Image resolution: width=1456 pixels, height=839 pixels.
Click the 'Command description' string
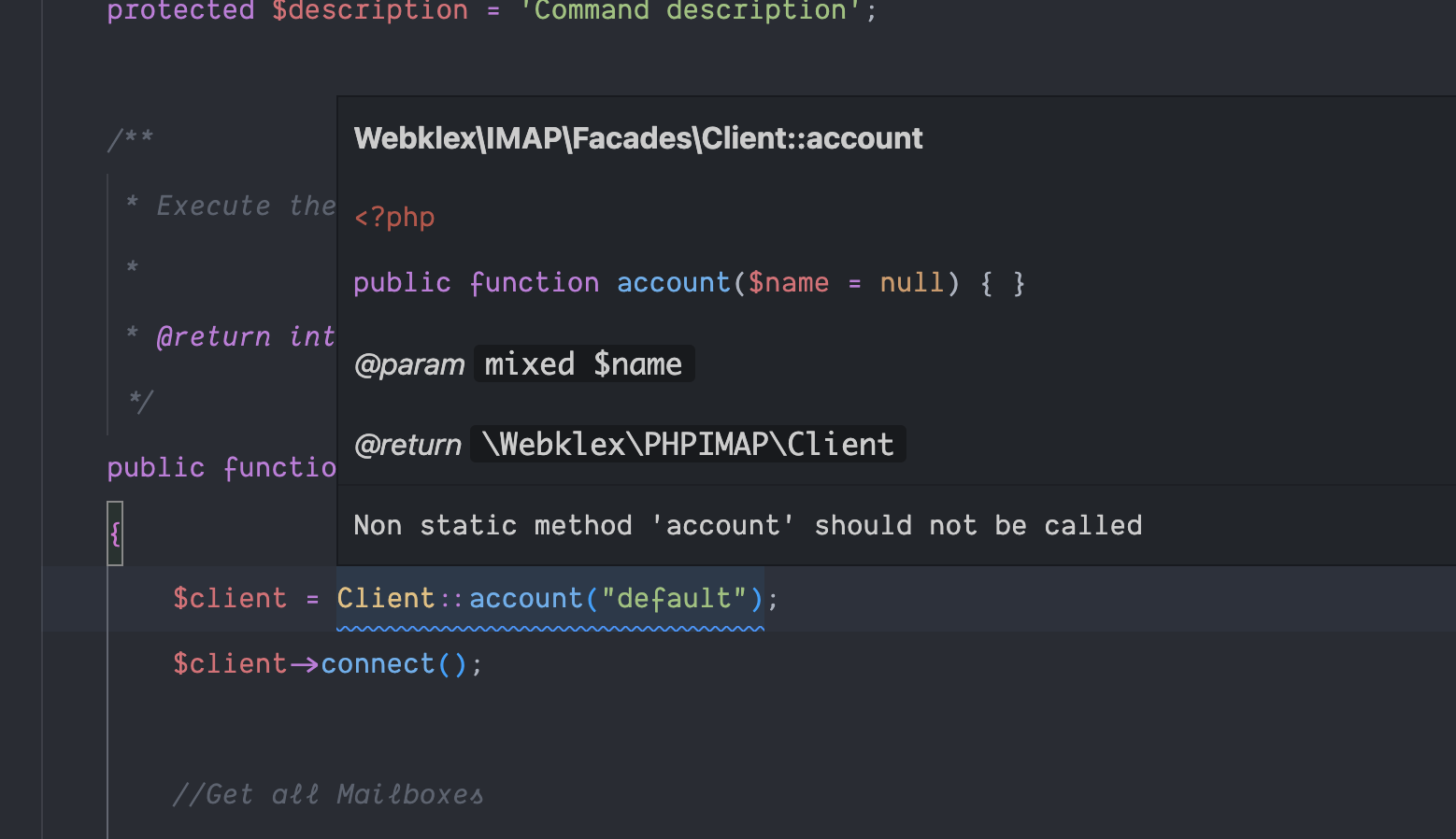pyautogui.click(x=691, y=10)
